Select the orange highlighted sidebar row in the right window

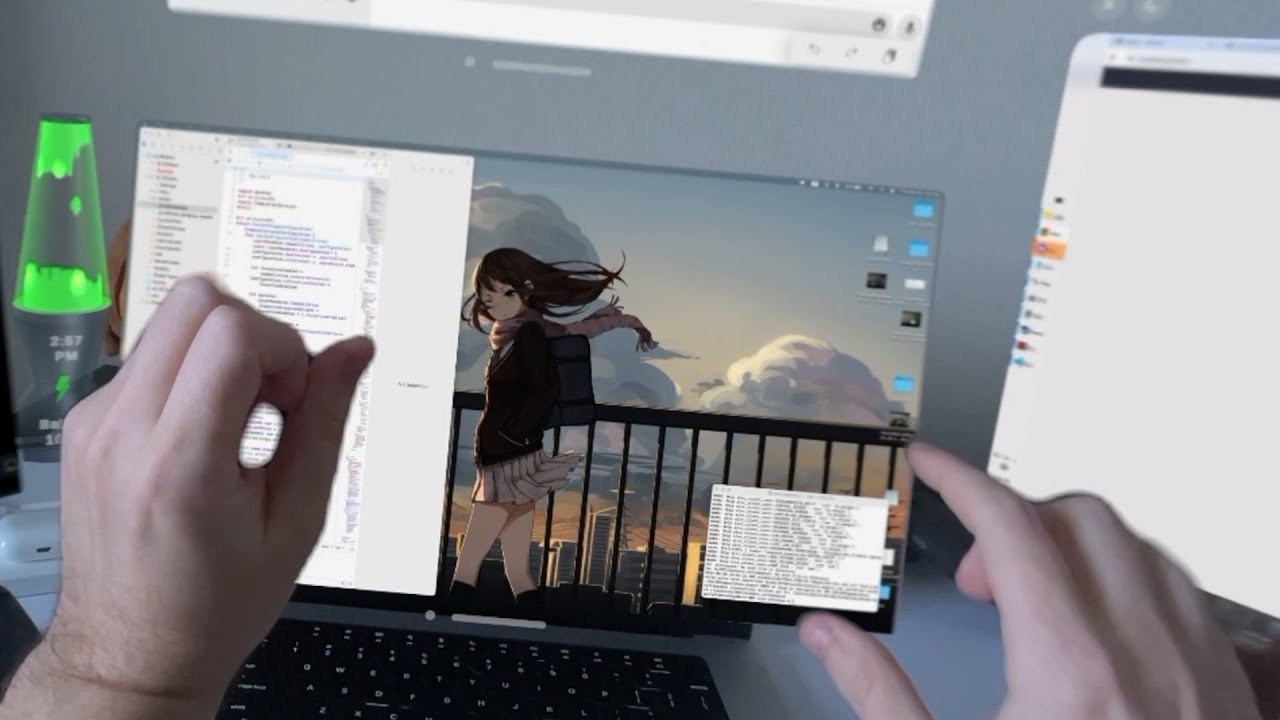1050,246
